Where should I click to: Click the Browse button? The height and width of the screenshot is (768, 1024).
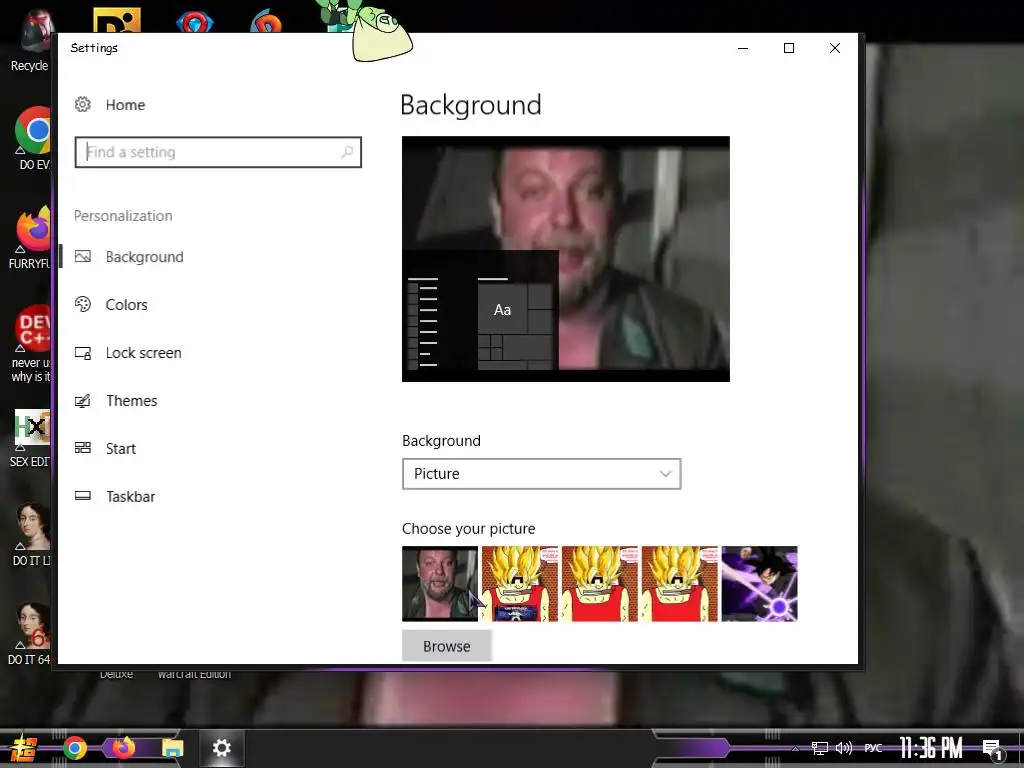(x=446, y=646)
